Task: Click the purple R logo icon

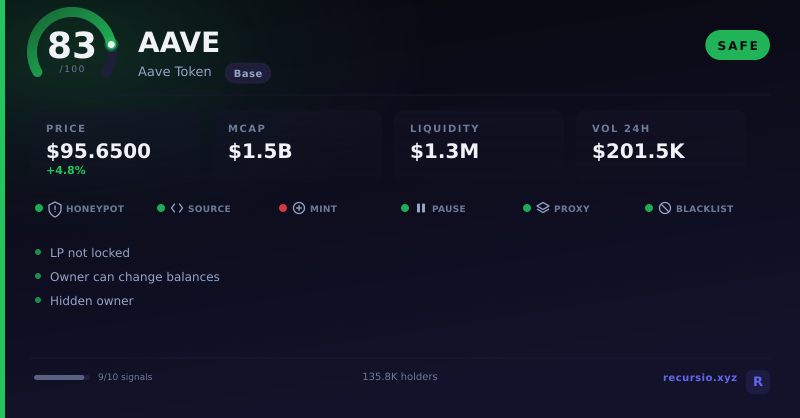Action: click(x=758, y=382)
